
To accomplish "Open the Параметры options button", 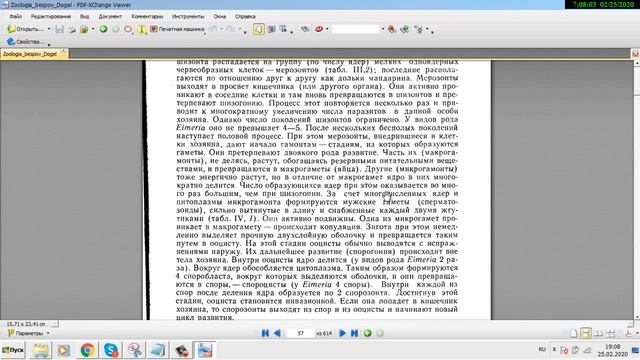I will tap(29, 333).
